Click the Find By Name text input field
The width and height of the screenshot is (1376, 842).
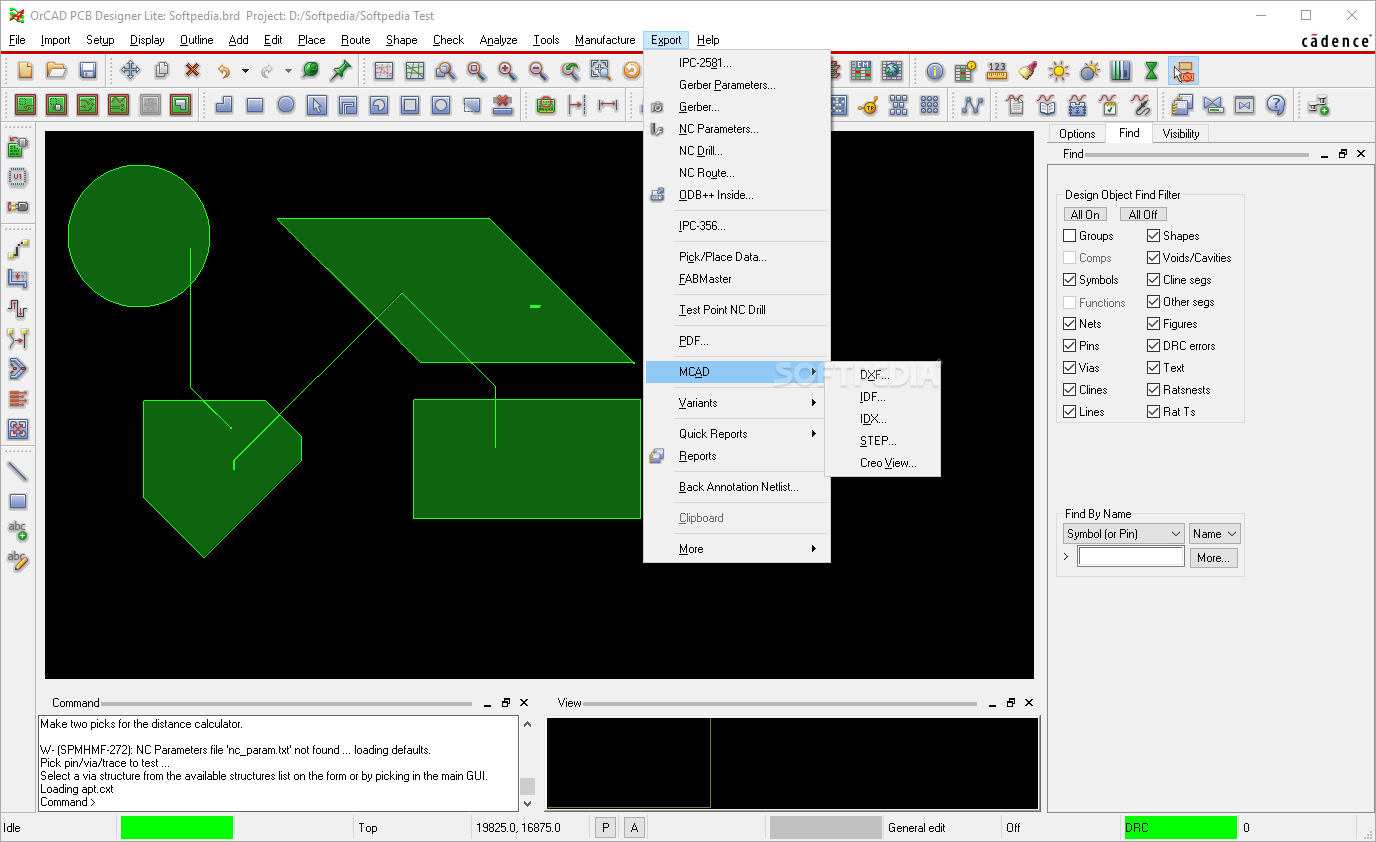[1131, 557]
